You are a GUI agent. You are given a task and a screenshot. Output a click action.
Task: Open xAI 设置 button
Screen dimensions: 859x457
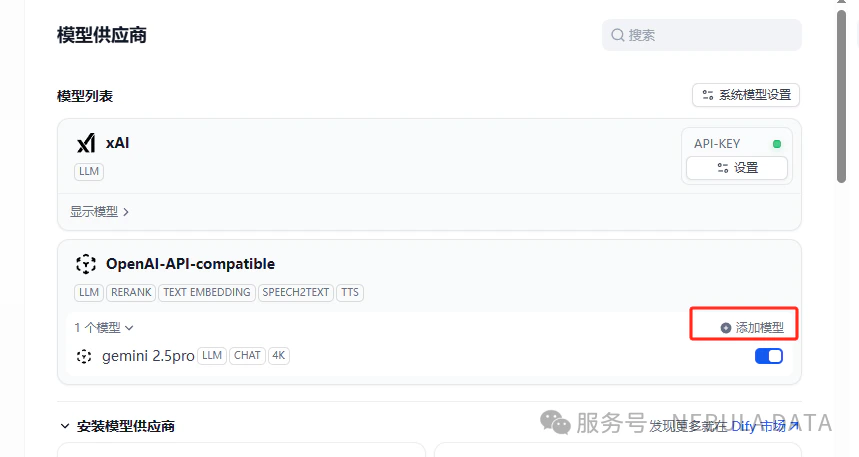737,168
